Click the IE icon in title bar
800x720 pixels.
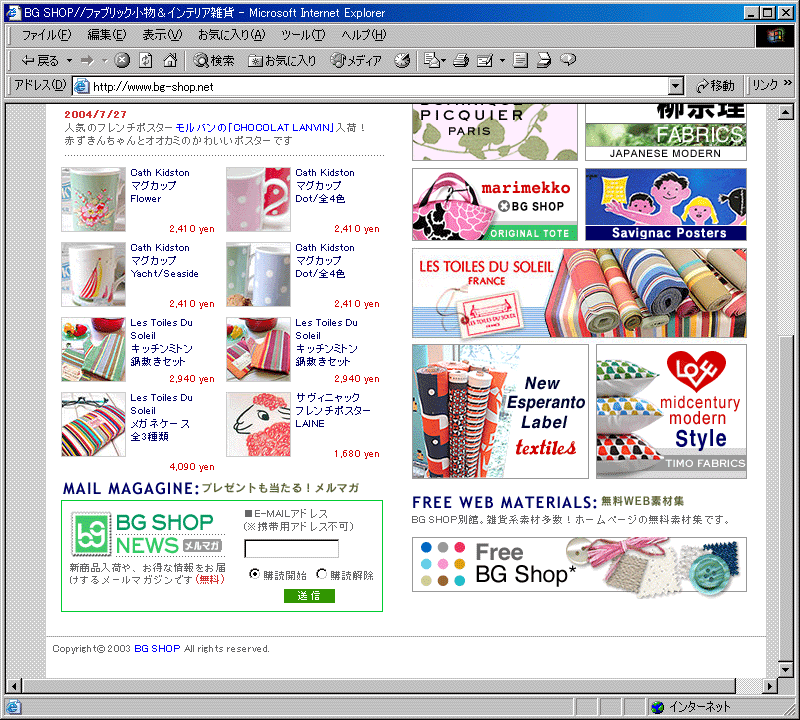(14, 12)
